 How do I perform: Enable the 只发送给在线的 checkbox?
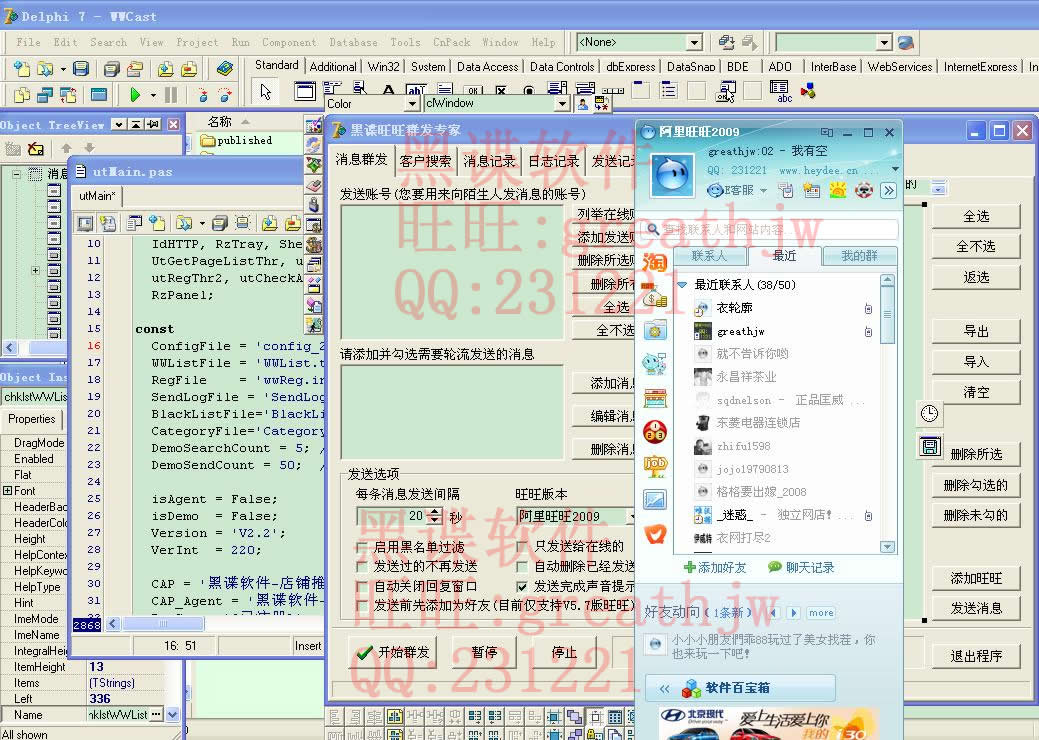click(522, 547)
